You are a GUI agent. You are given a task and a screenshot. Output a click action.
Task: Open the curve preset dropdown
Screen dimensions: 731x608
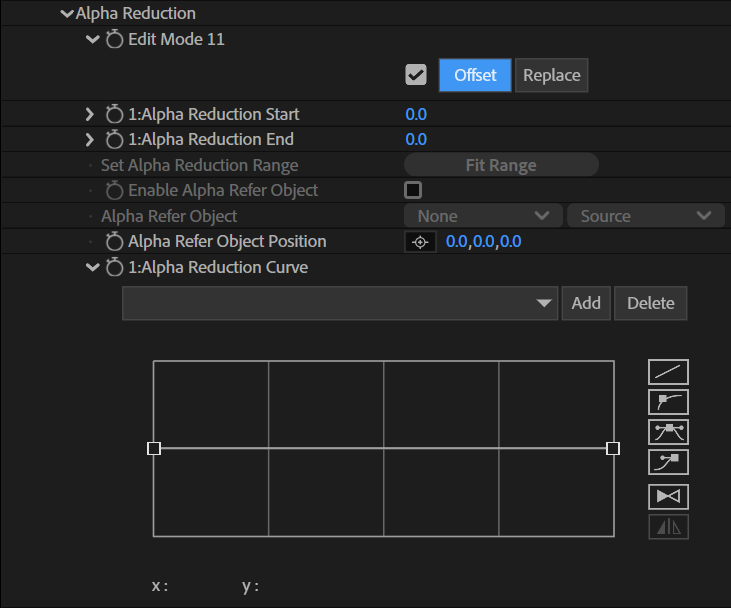(340, 303)
